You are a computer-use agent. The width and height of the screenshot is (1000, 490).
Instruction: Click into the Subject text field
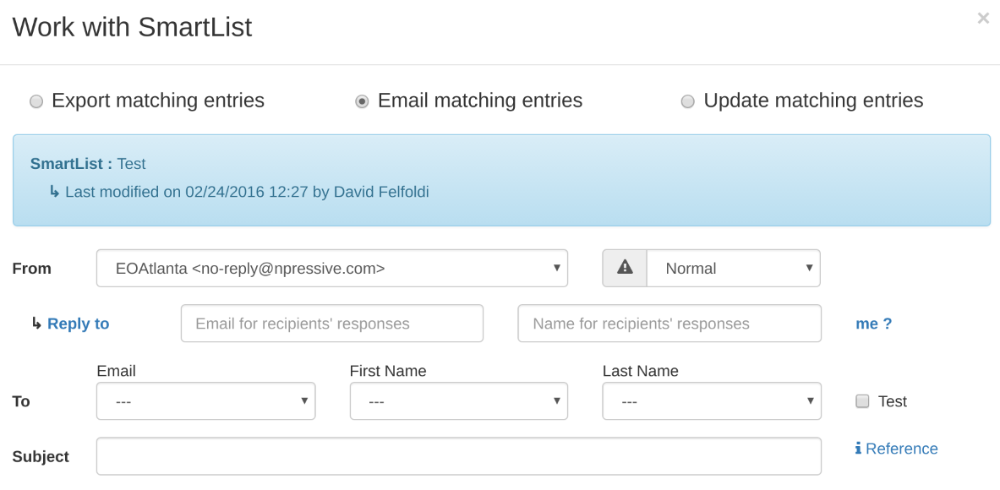click(459, 456)
